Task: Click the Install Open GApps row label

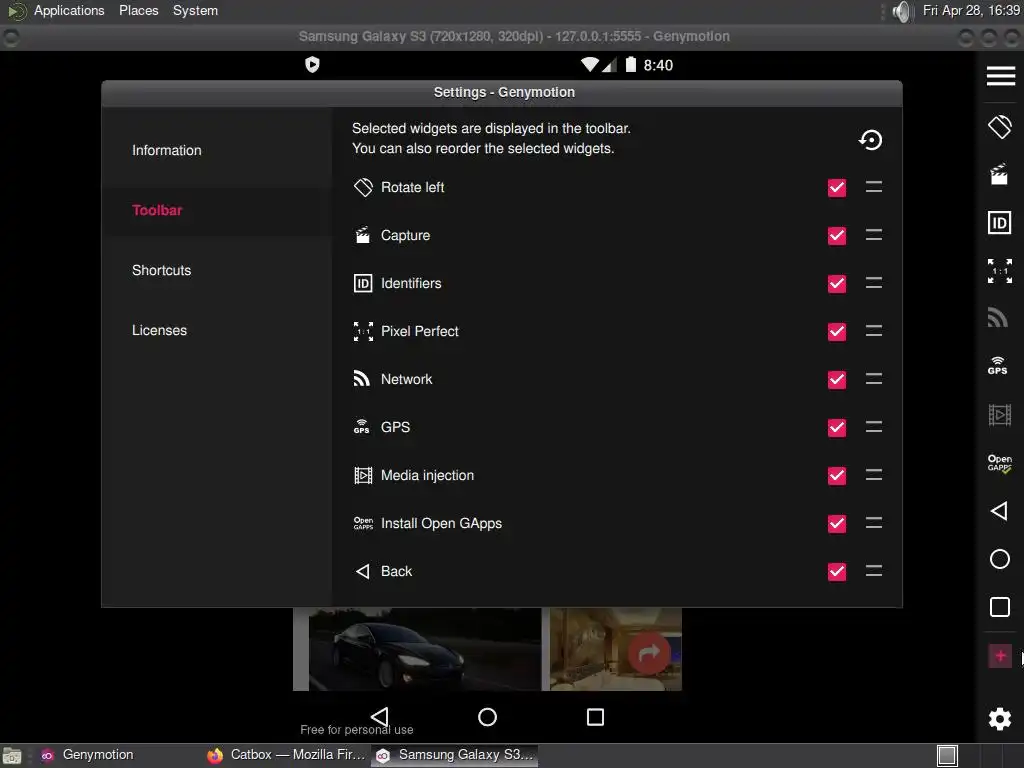Action: pos(441,523)
